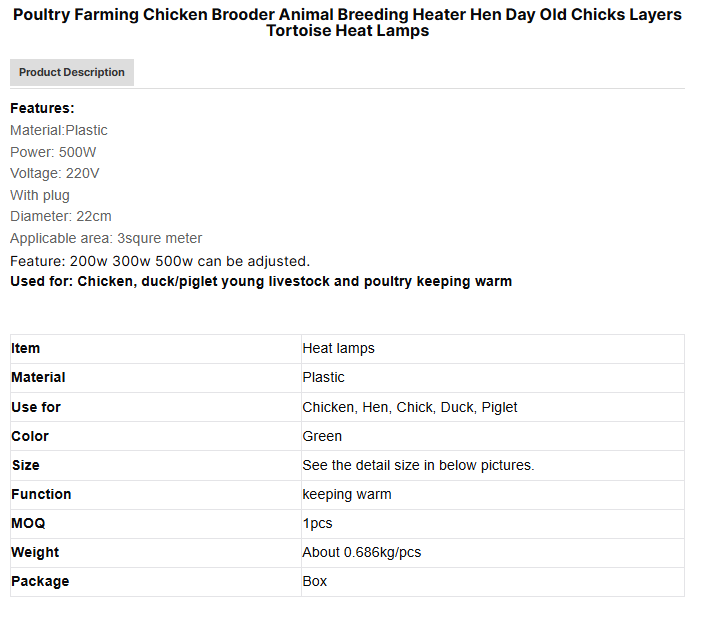Click the 1pcs MOQ value cell
This screenshot has width=704, height=628.
tap(318, 523)
